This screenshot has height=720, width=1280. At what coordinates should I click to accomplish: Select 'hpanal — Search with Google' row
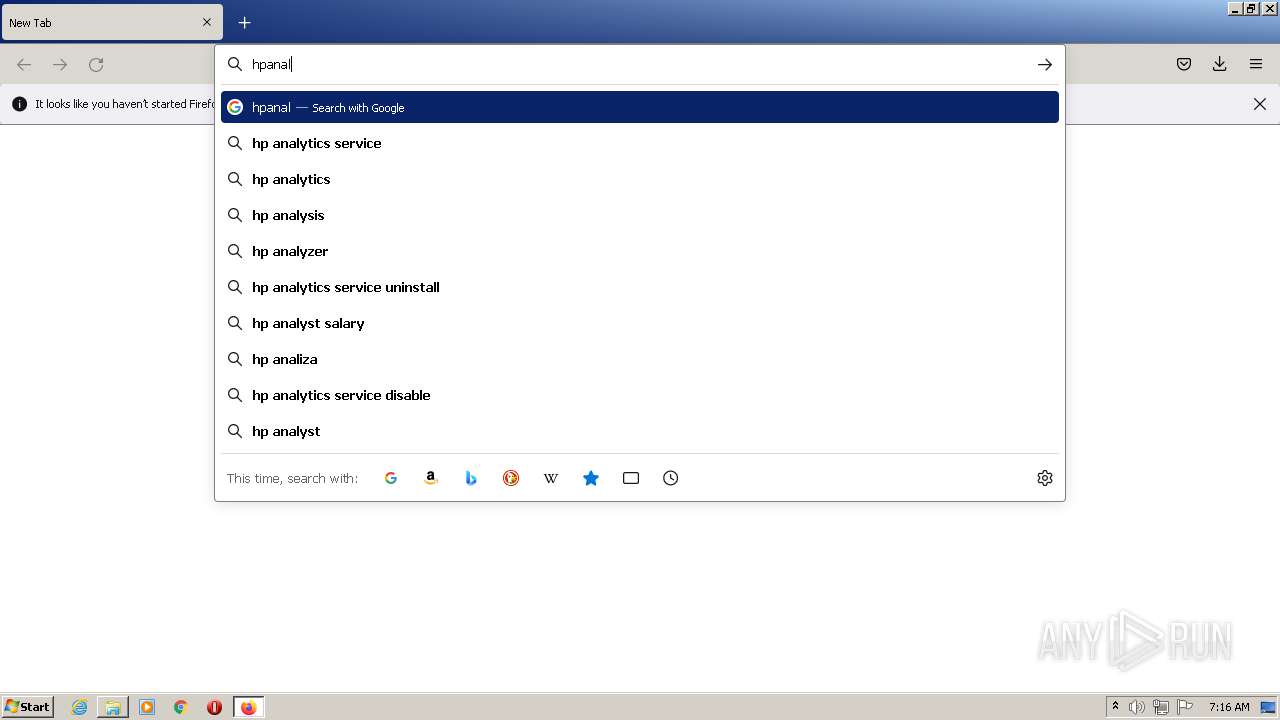pos(640,107)
